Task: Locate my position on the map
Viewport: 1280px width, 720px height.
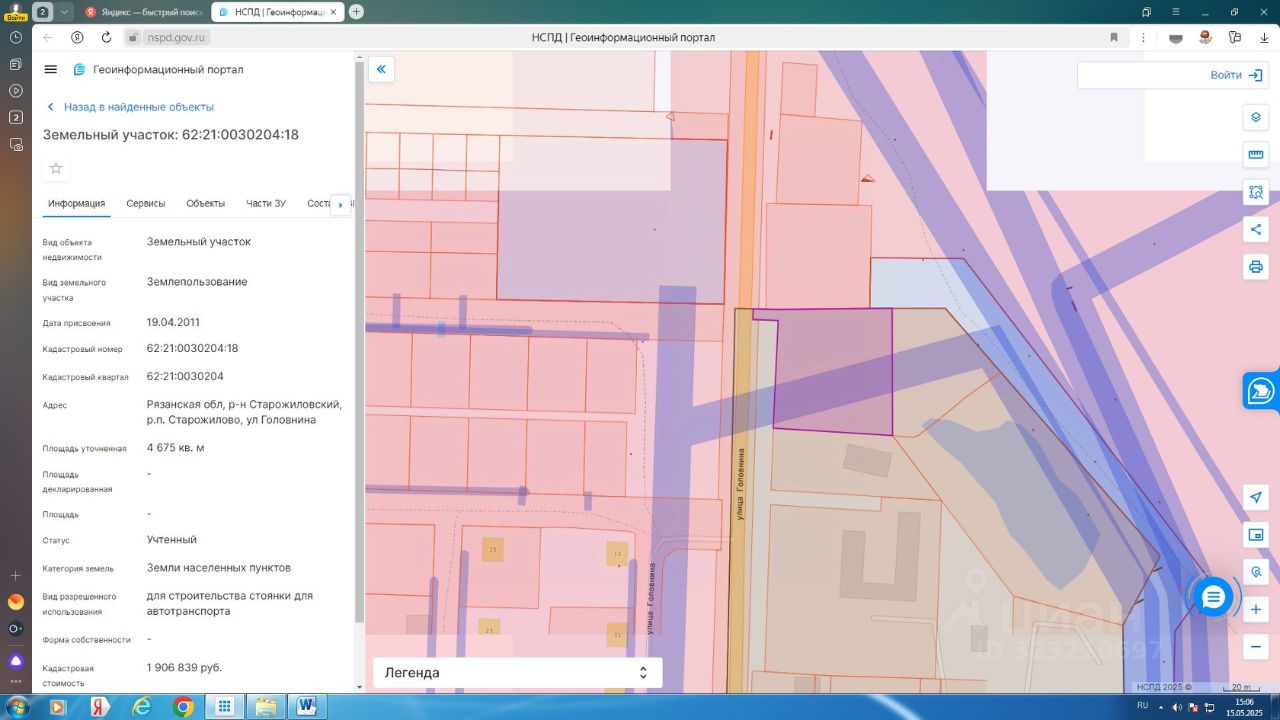Action: (1256, 498)
